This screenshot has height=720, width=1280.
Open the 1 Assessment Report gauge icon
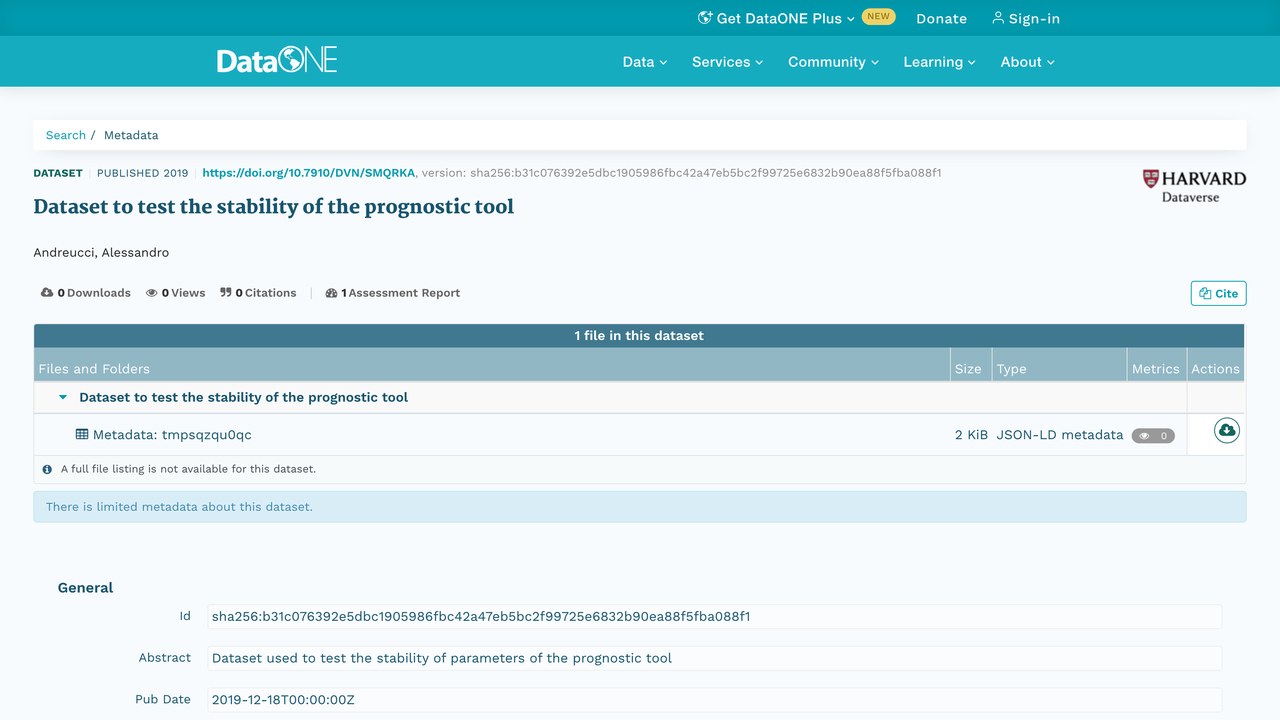click(x=331, y=293)
